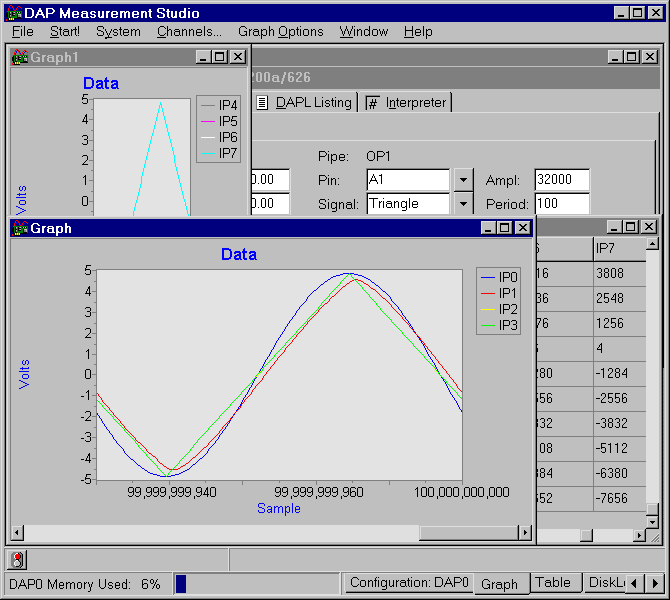This screenshot has width=670, height=600.
Task: Click the Graph1 window title icon
Action: tap(19, 57)
